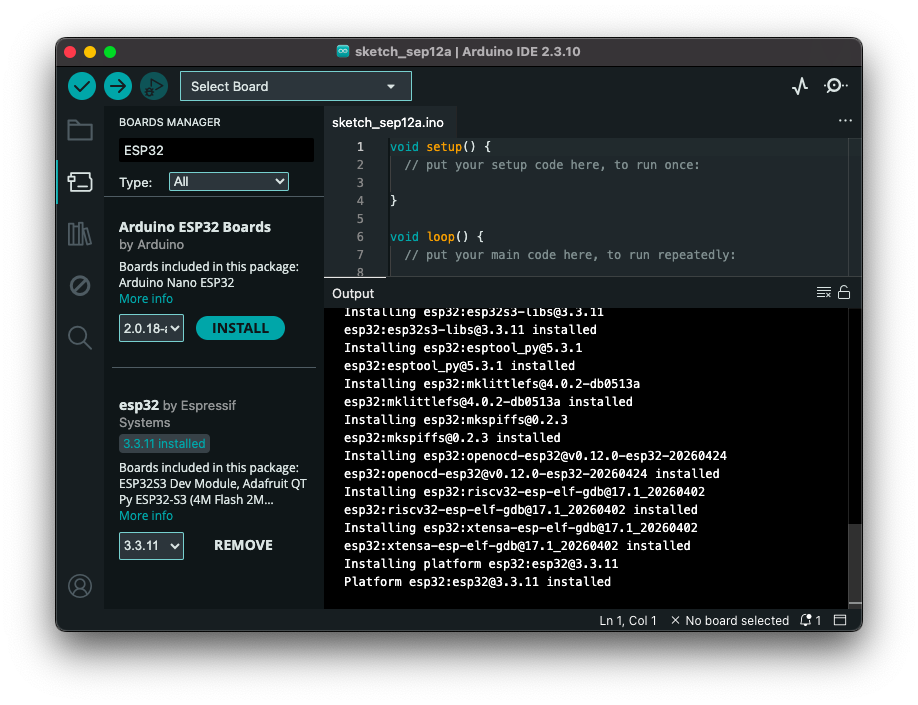
Task: Click the No board selected status
Action: (729, 620)
